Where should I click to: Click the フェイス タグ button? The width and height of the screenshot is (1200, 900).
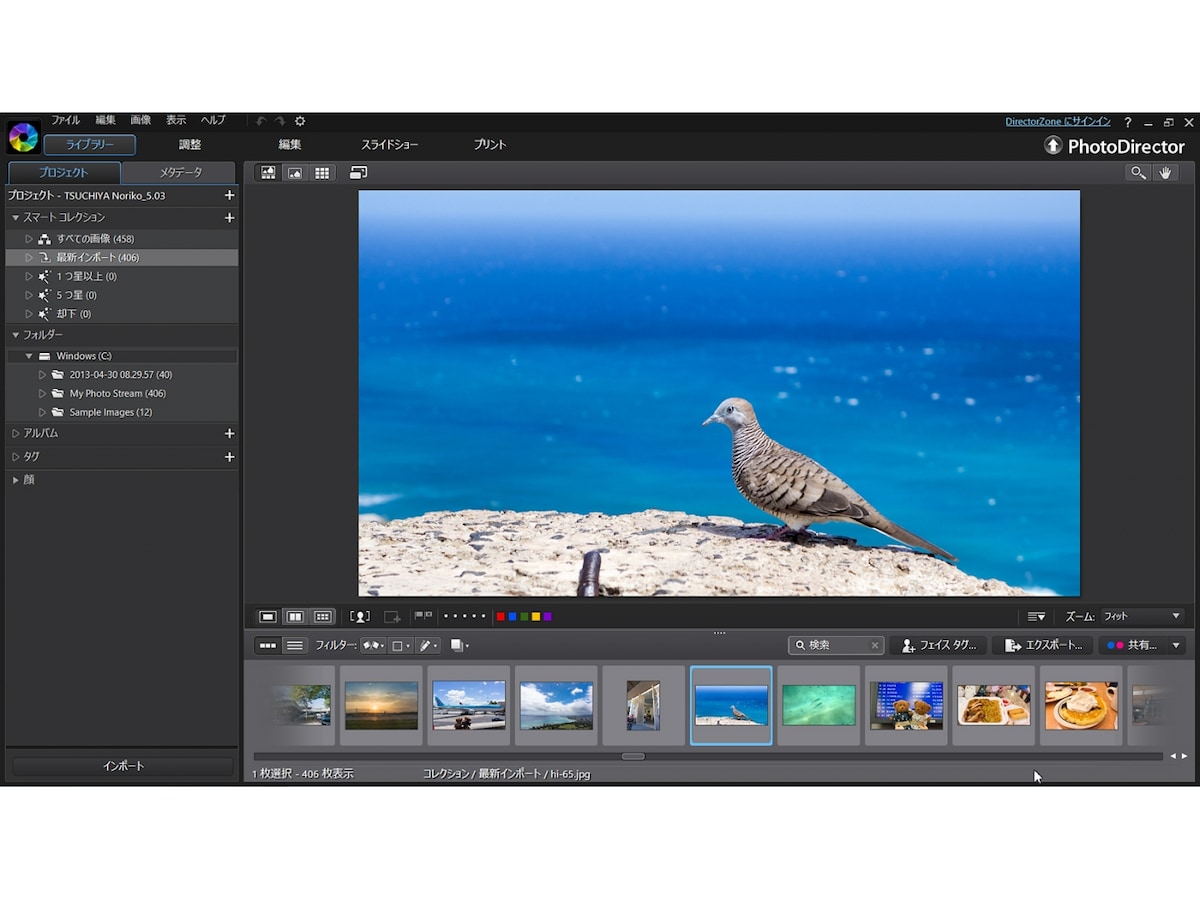click(938, 646)
